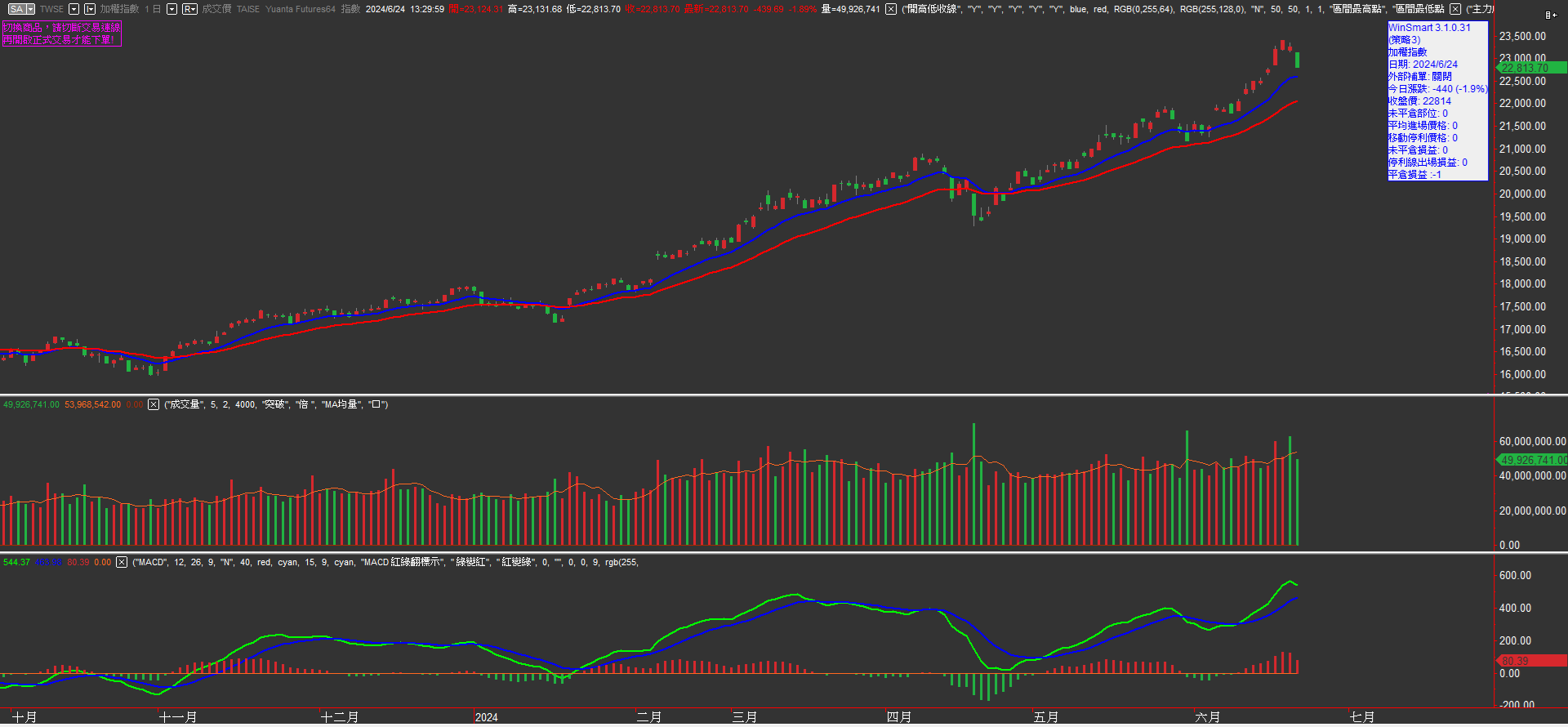
Task: Expand the dropdown arrow next to TWSE
Action: [x=73, y=9]
